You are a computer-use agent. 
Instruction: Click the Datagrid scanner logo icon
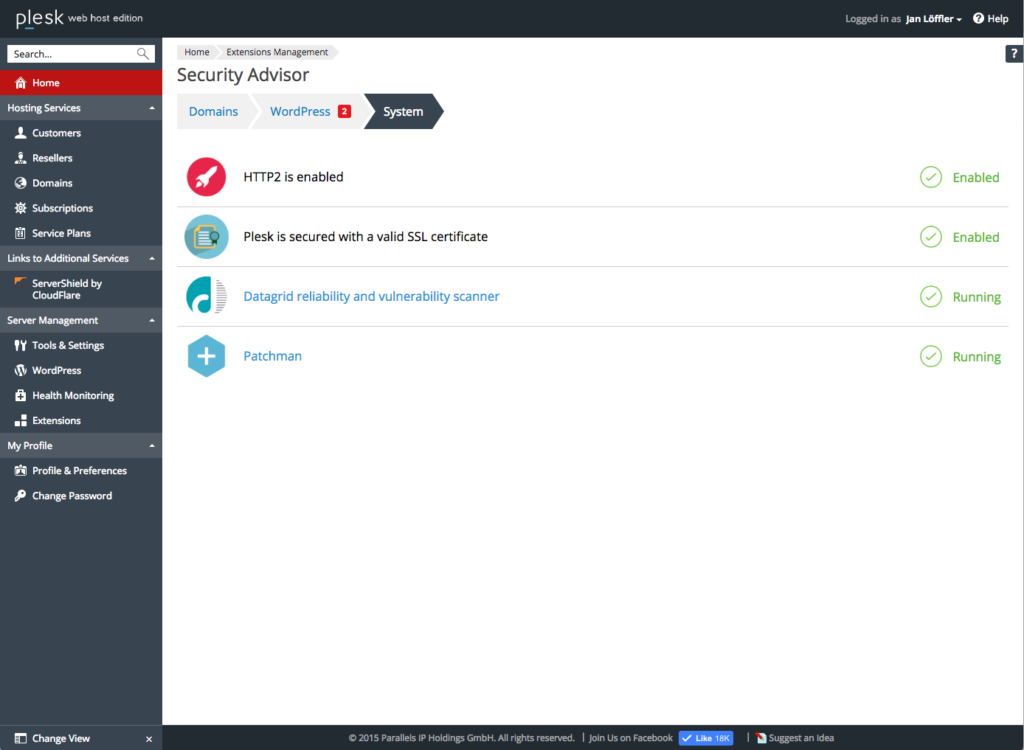pyautogui.click(x=206, y=295)
